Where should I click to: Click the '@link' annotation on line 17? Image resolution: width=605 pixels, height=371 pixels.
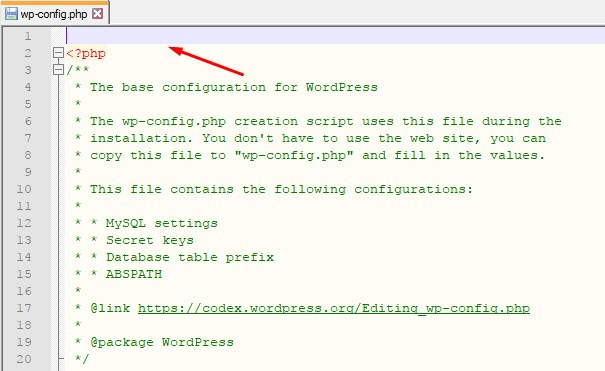110,308
